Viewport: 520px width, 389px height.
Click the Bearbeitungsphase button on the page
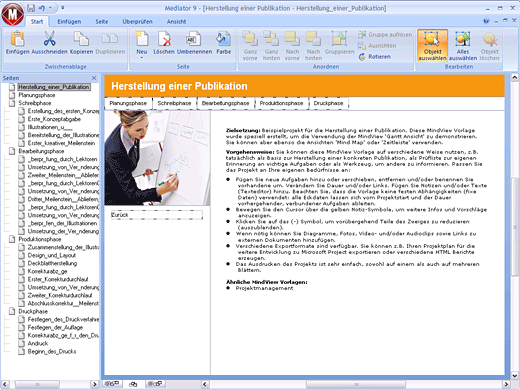[x=225, y=103]
